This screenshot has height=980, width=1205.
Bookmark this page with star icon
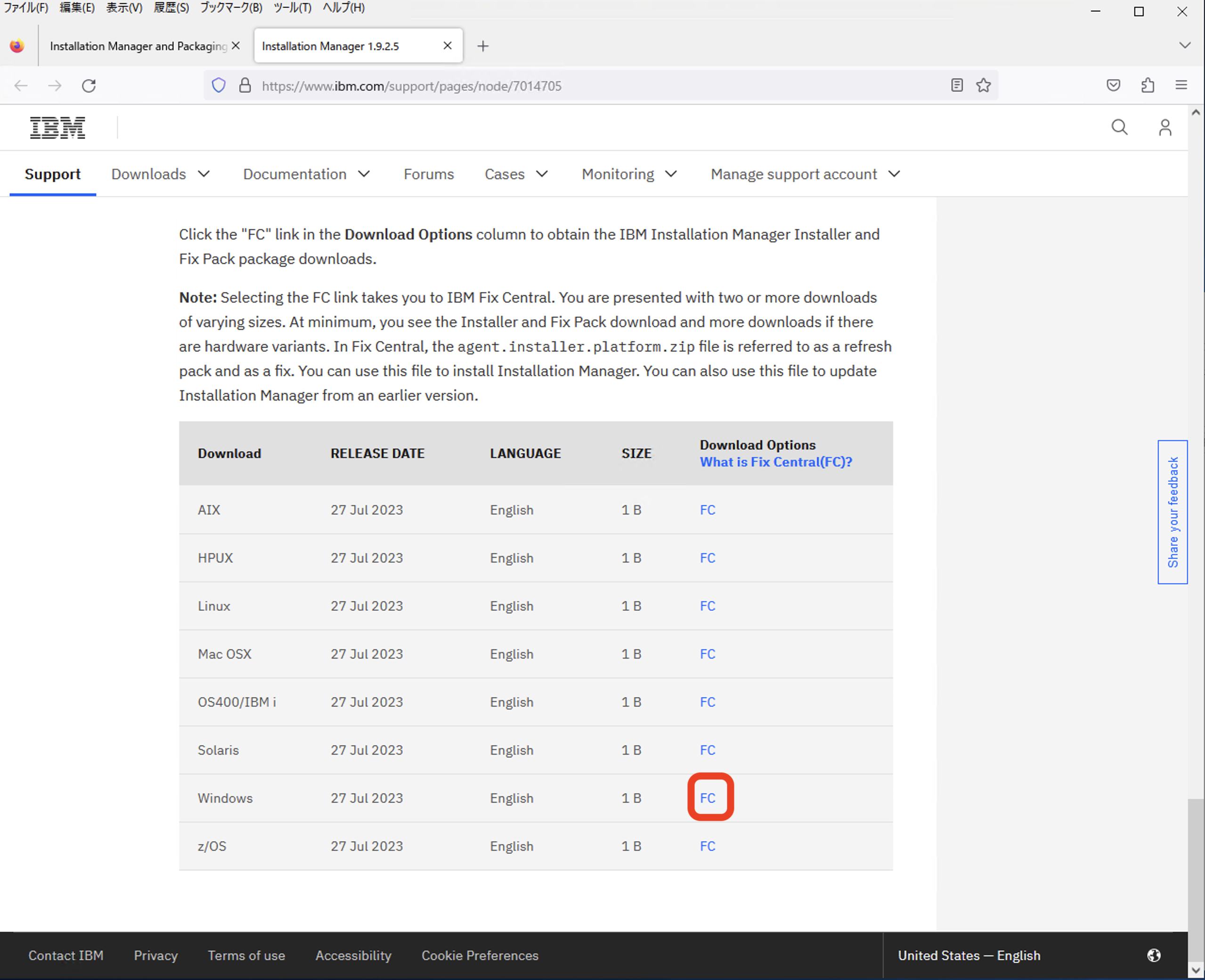point(983,85)
